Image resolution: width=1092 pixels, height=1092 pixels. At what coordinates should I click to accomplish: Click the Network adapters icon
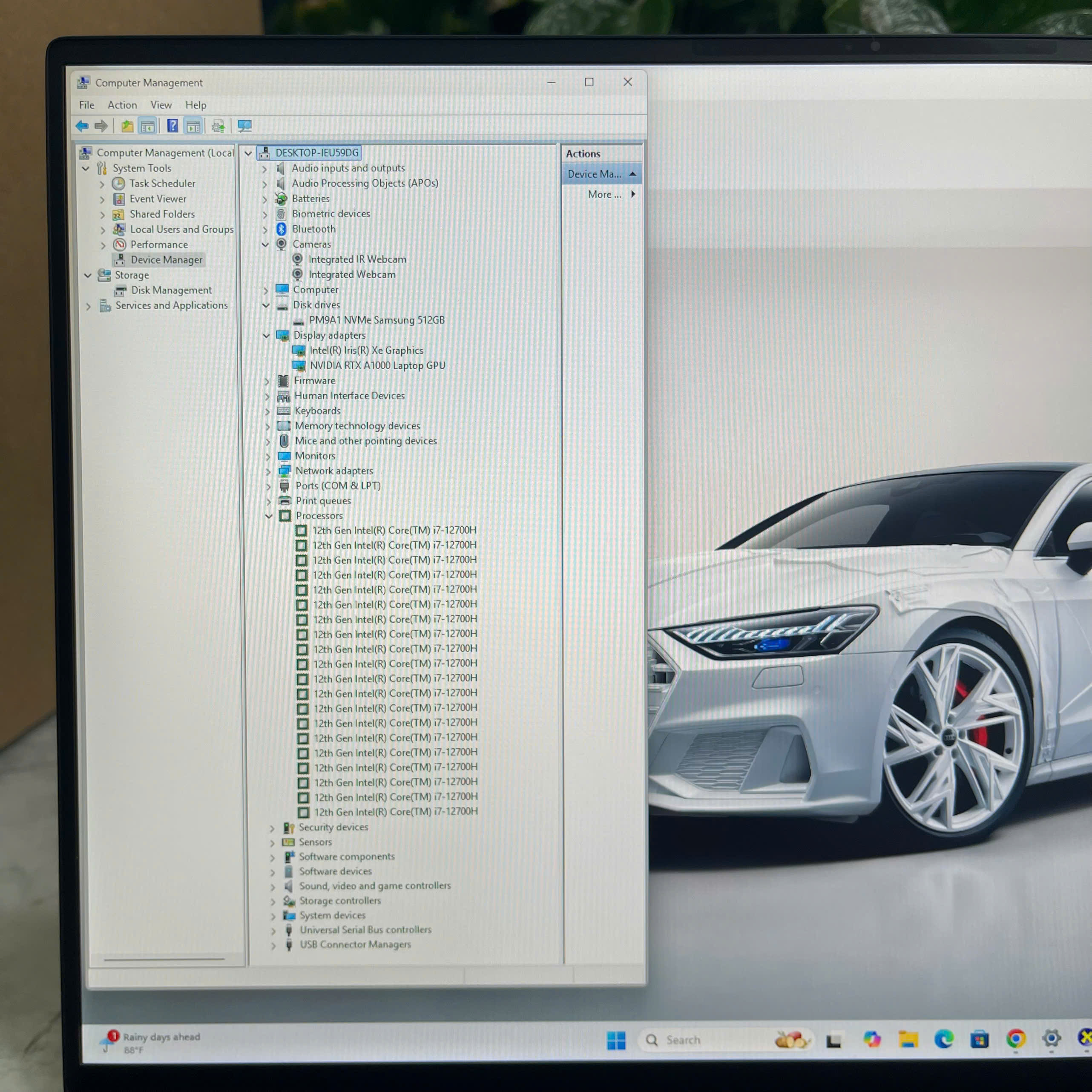point(285,471)
